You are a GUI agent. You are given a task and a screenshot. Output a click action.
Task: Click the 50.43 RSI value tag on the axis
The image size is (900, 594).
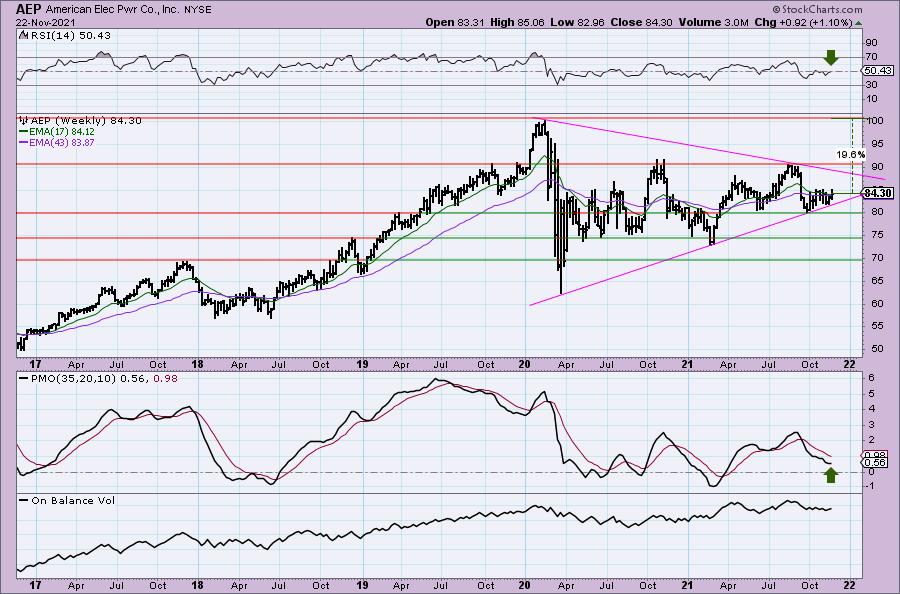878,71
